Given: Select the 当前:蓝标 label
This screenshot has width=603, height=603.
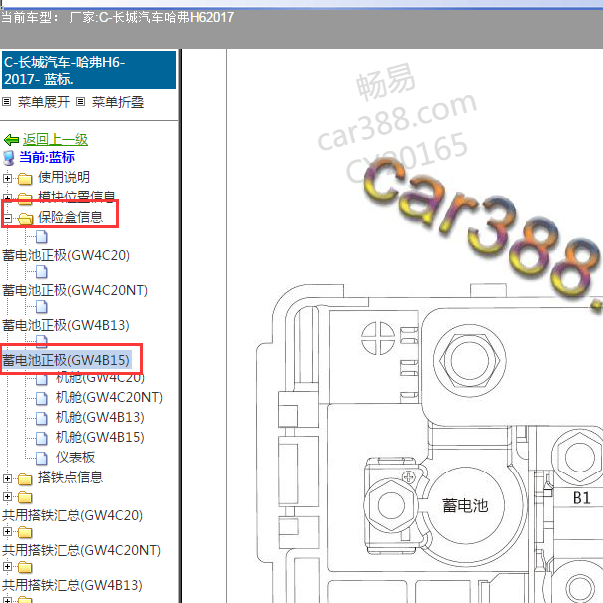Looking at the screenshot, I should click(x=47, y=157).
